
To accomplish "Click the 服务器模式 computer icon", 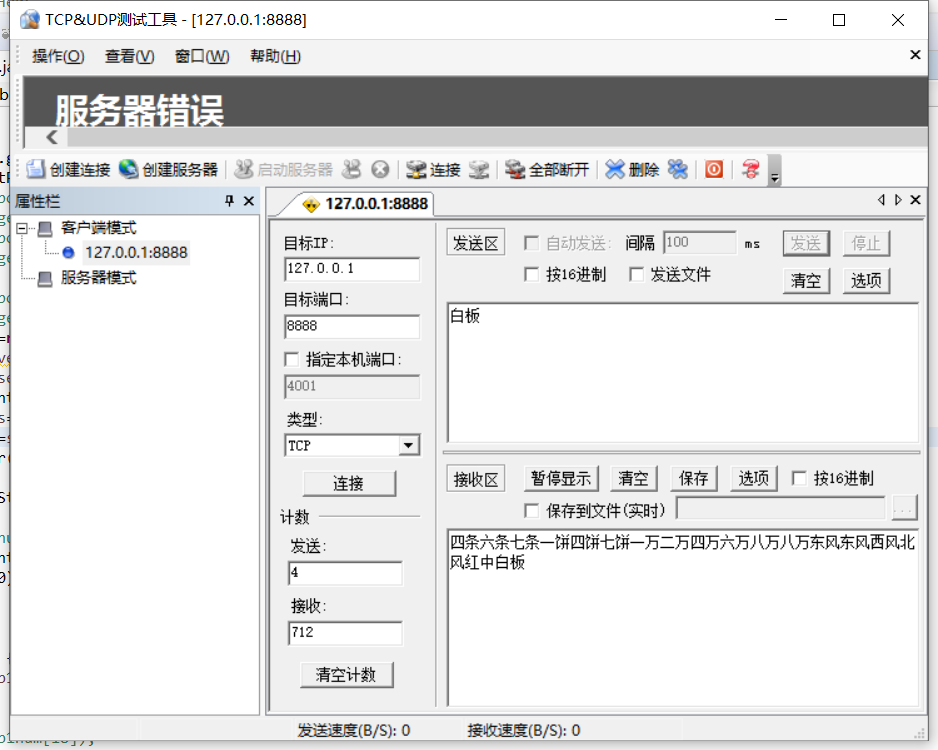I will tap(45, 279).
